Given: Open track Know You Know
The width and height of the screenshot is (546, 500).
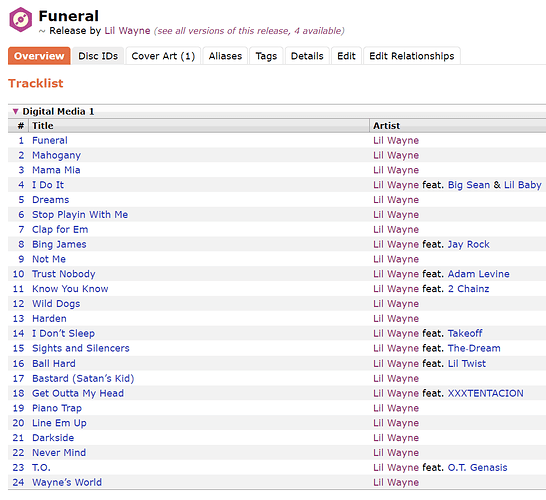Looking at the screenshot, I should coord(70,289).
